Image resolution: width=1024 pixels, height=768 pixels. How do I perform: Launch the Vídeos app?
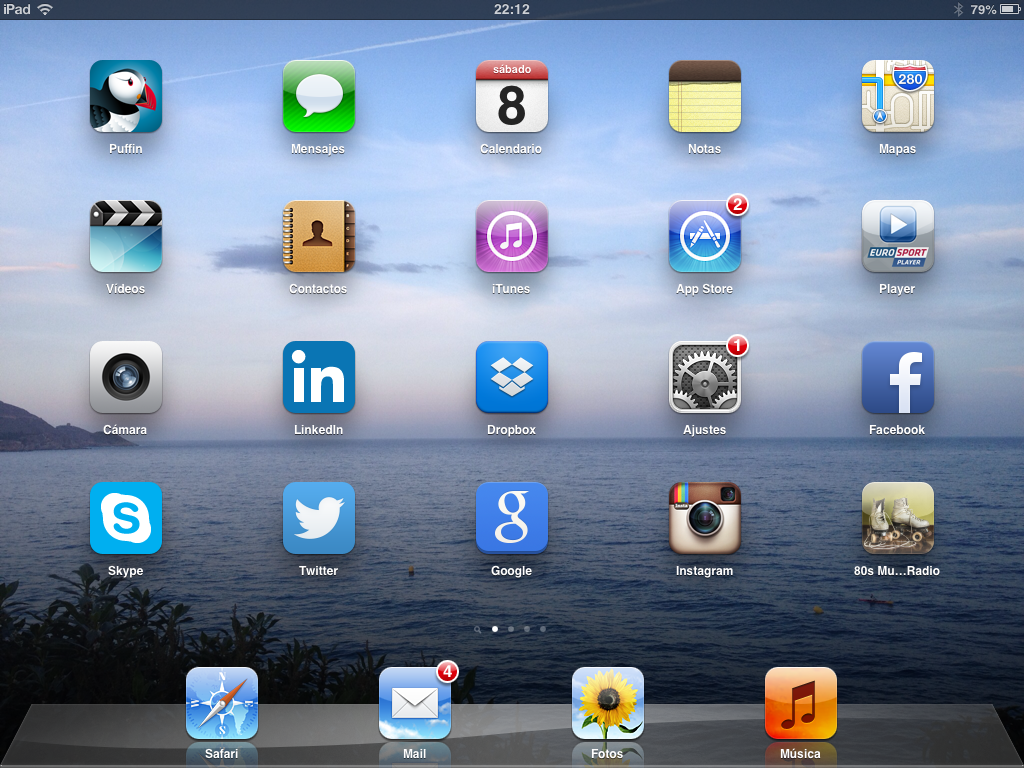(125, 236)
